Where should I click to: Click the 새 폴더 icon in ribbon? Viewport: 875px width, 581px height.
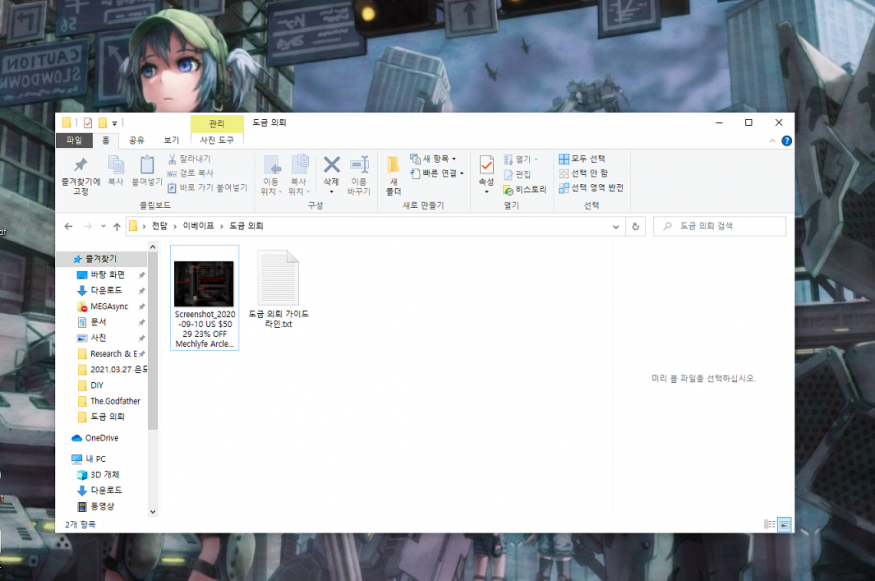tap(393, 165)
